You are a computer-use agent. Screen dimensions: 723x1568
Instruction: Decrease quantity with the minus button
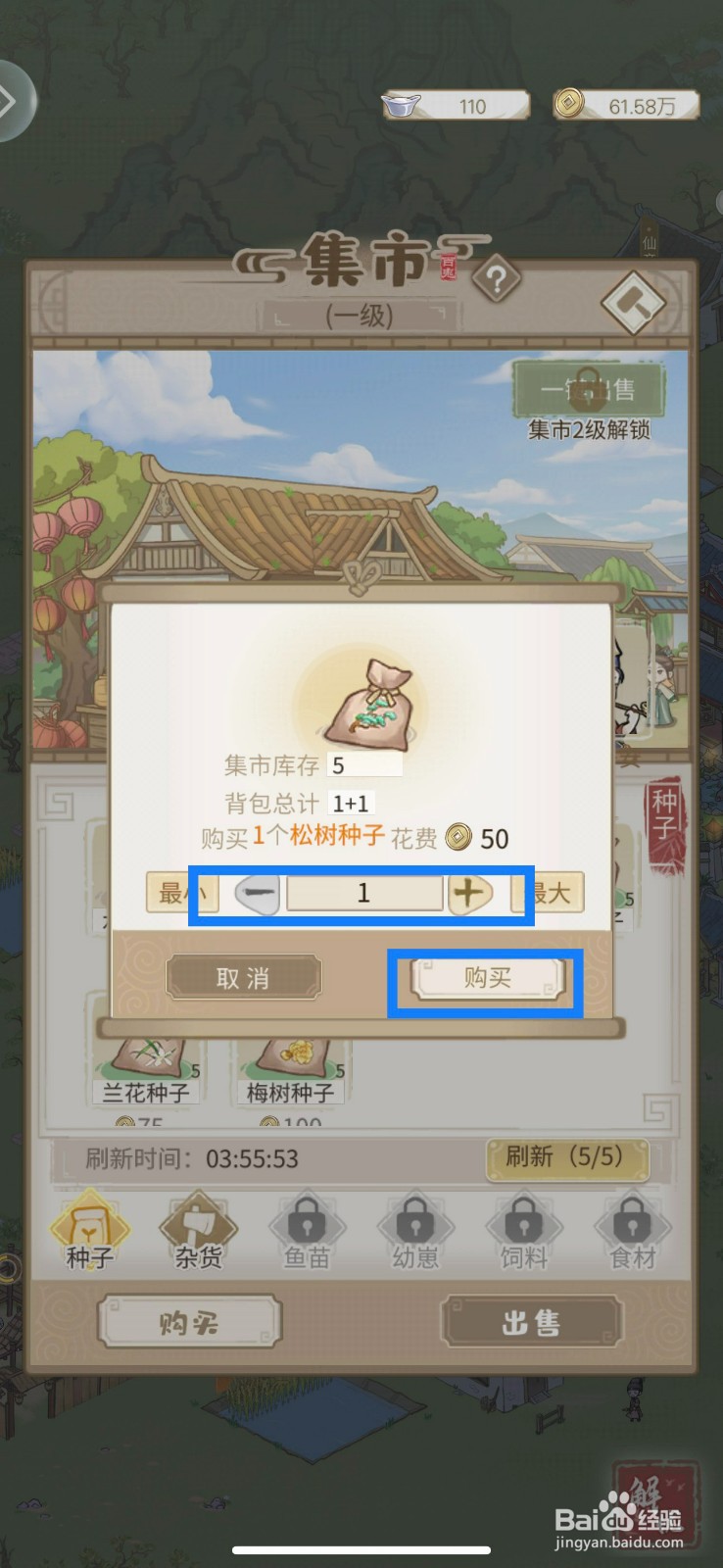(258, 893)
